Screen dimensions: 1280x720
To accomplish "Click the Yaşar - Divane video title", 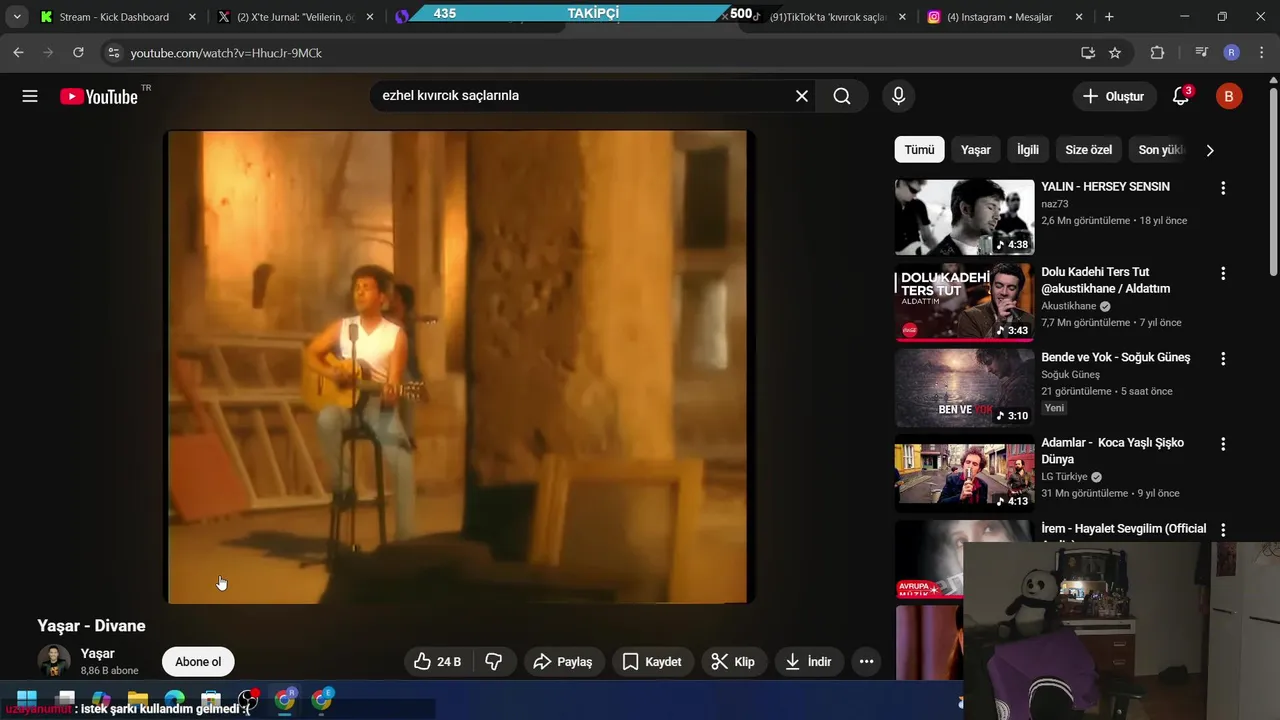I will pos(91,626).
